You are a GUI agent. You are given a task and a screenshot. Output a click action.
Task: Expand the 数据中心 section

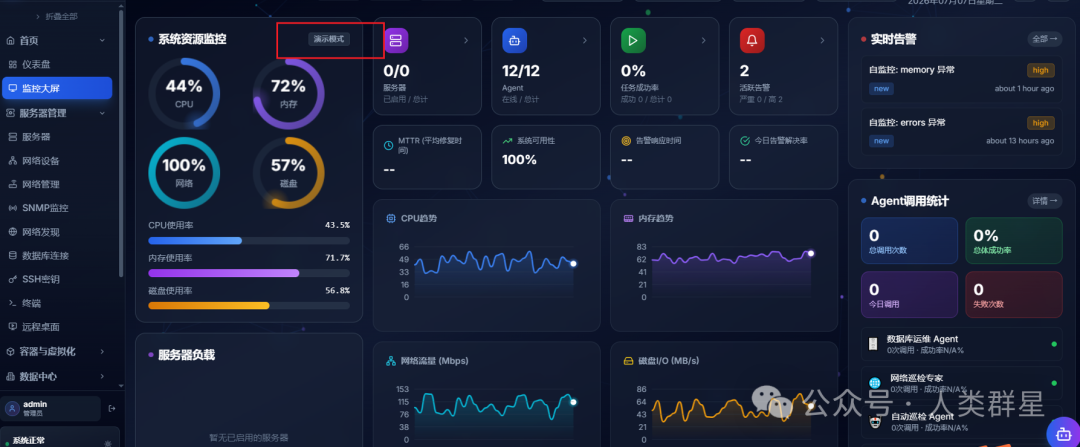coord(56,377)
